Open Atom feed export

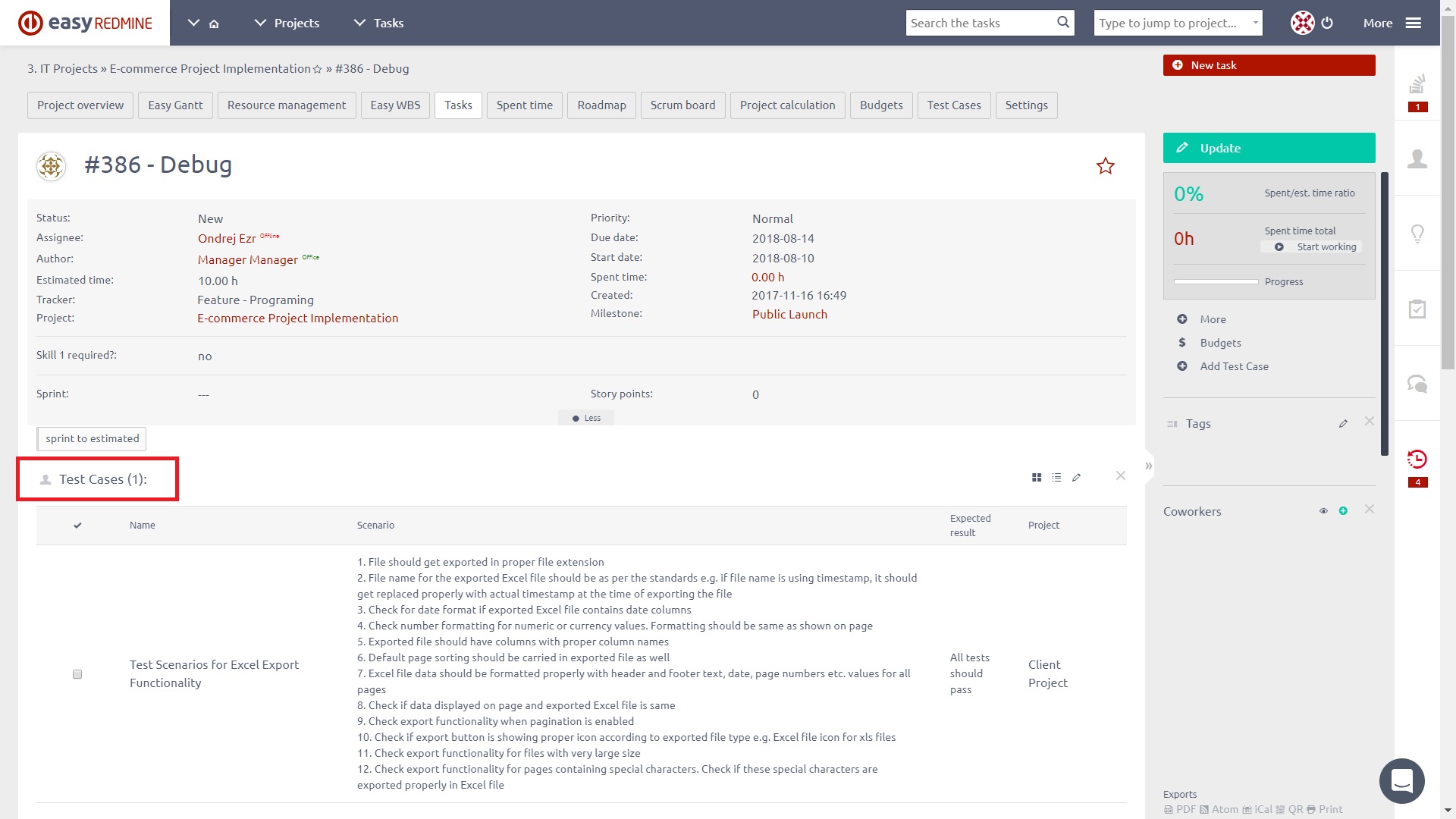tap(1219, 809)
